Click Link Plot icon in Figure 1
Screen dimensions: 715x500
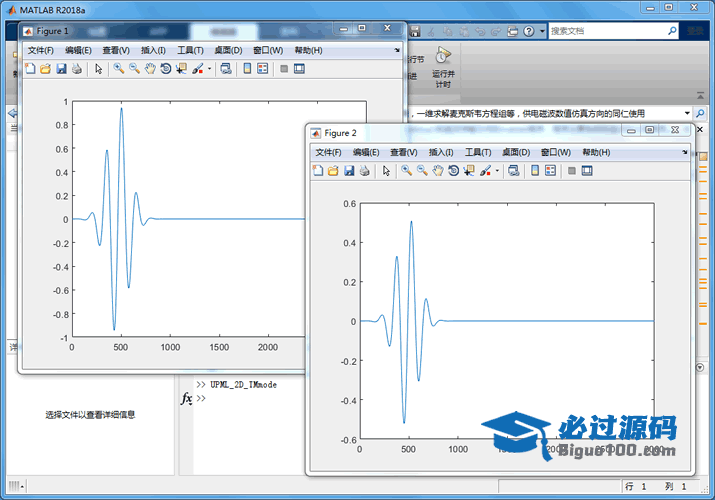pos(226,69)
